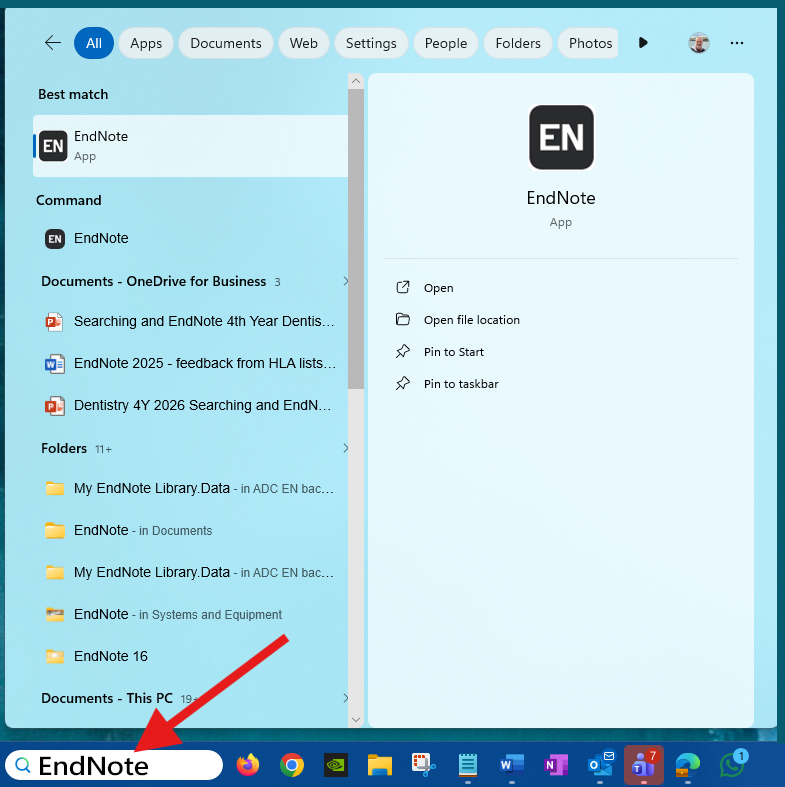
Task: Switch to the People filter
Action: [446, 43]
